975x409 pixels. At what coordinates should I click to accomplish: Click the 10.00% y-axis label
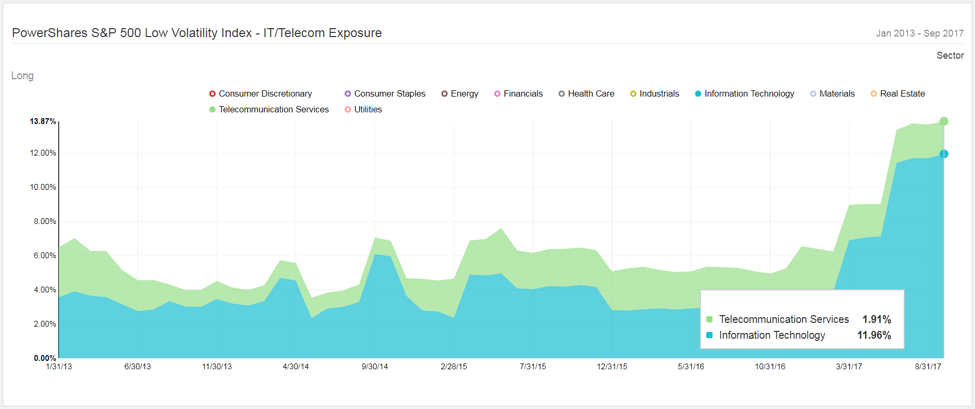(44, 187)
